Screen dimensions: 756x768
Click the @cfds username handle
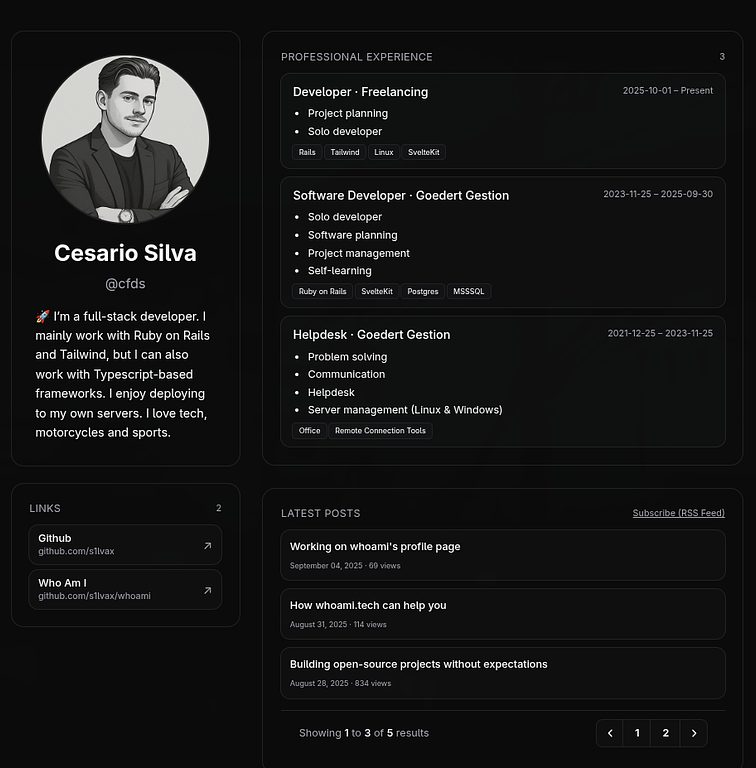[x=125, y=284]
